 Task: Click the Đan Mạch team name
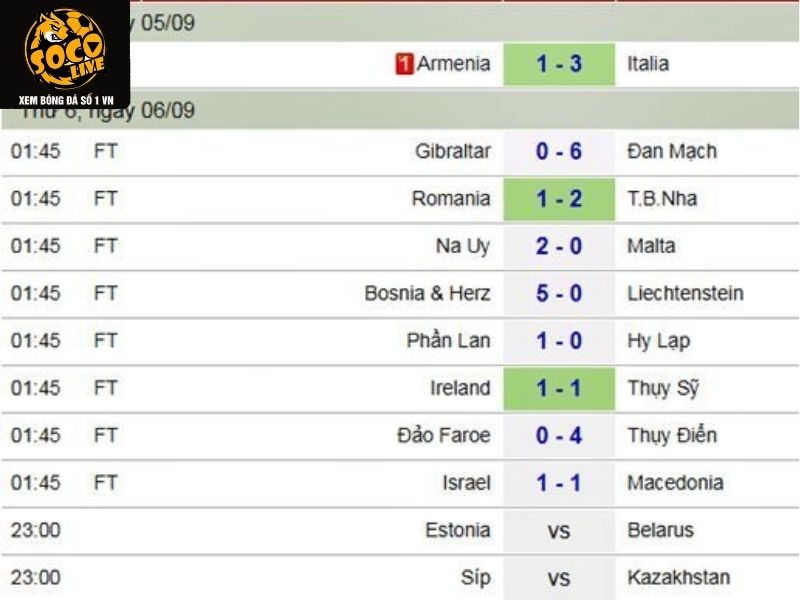click(x=672, y=152)
